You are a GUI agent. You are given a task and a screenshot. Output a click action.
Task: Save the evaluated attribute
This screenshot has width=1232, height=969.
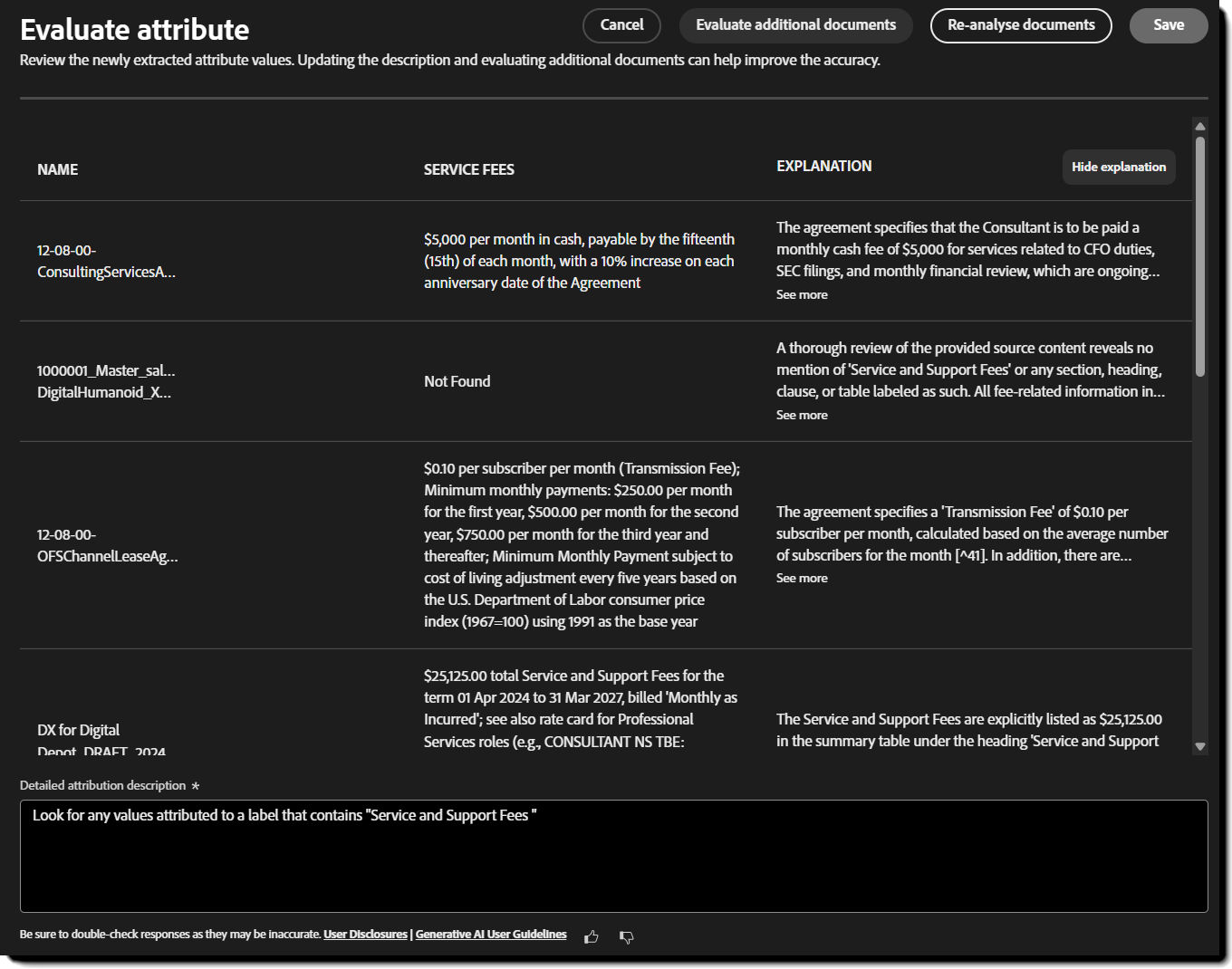pyautogui.click(x=1168, y=25)
